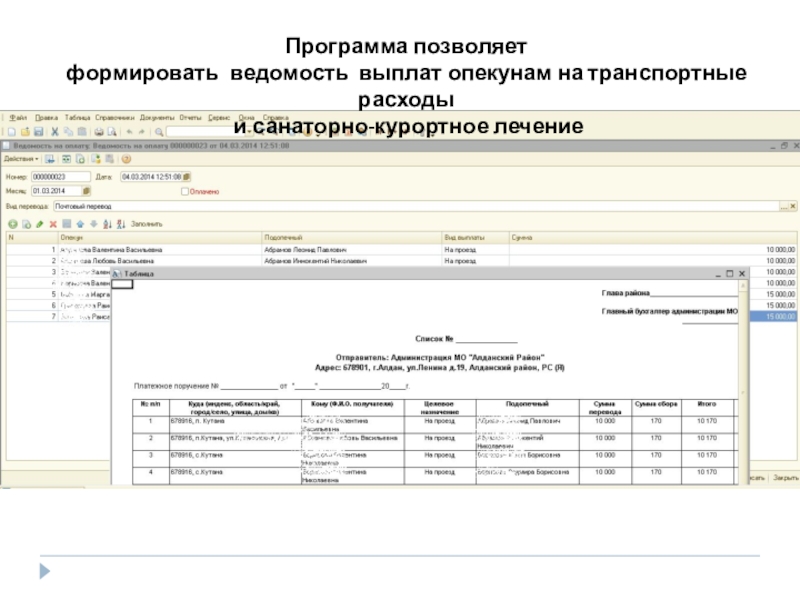Click the selected empty cell in the Таблица window
The height and width of the screenshot is (600, 800).
click(x=122, y=284)
